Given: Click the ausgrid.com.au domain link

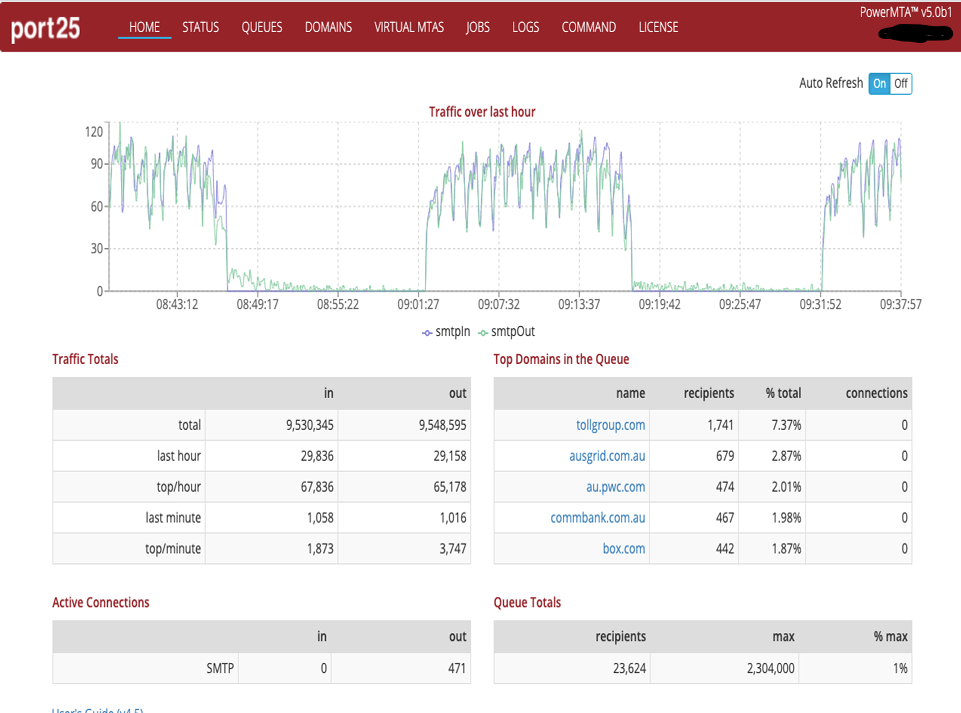Looking at the screenshot, I should tap(607, 456).
